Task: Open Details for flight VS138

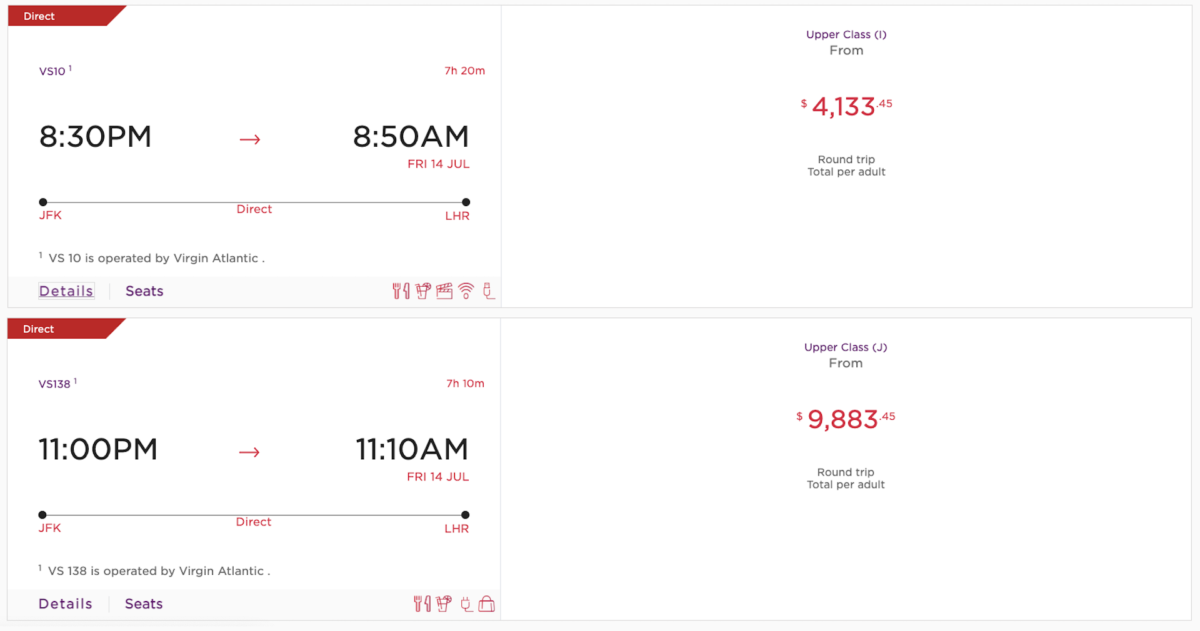Action: (65, 603)
